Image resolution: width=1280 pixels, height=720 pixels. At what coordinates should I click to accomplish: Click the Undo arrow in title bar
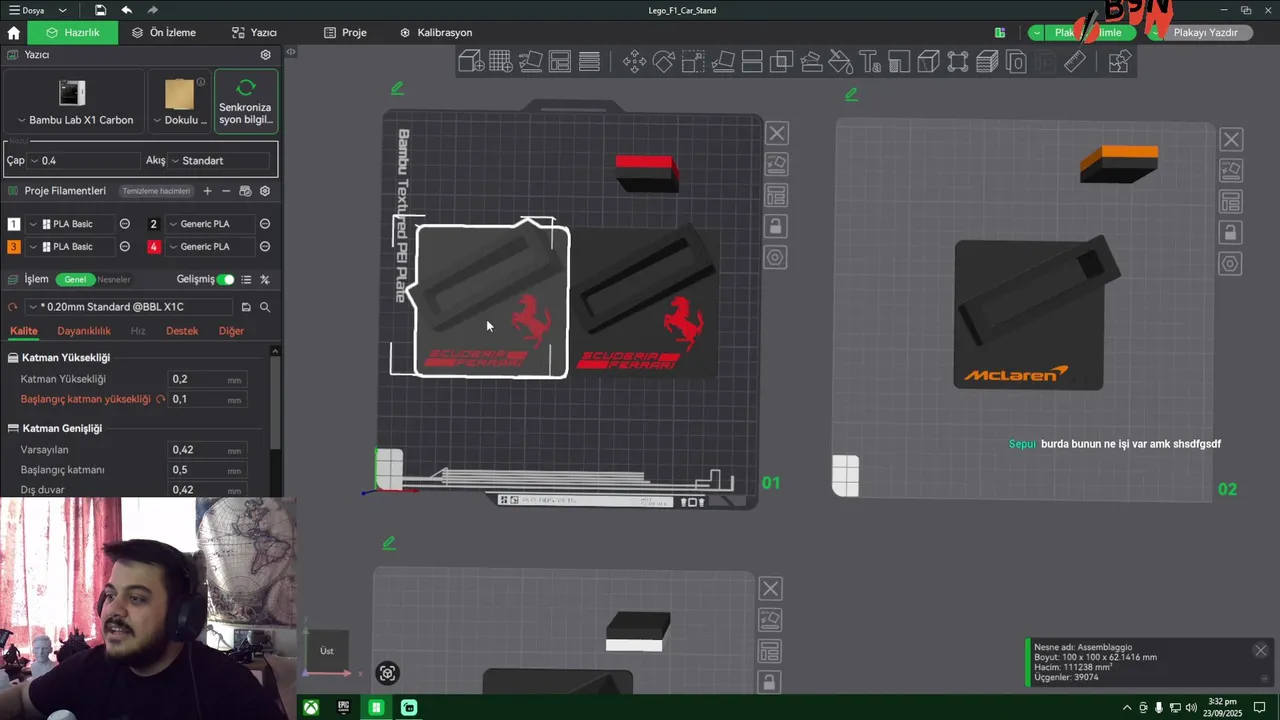point(126,10)
